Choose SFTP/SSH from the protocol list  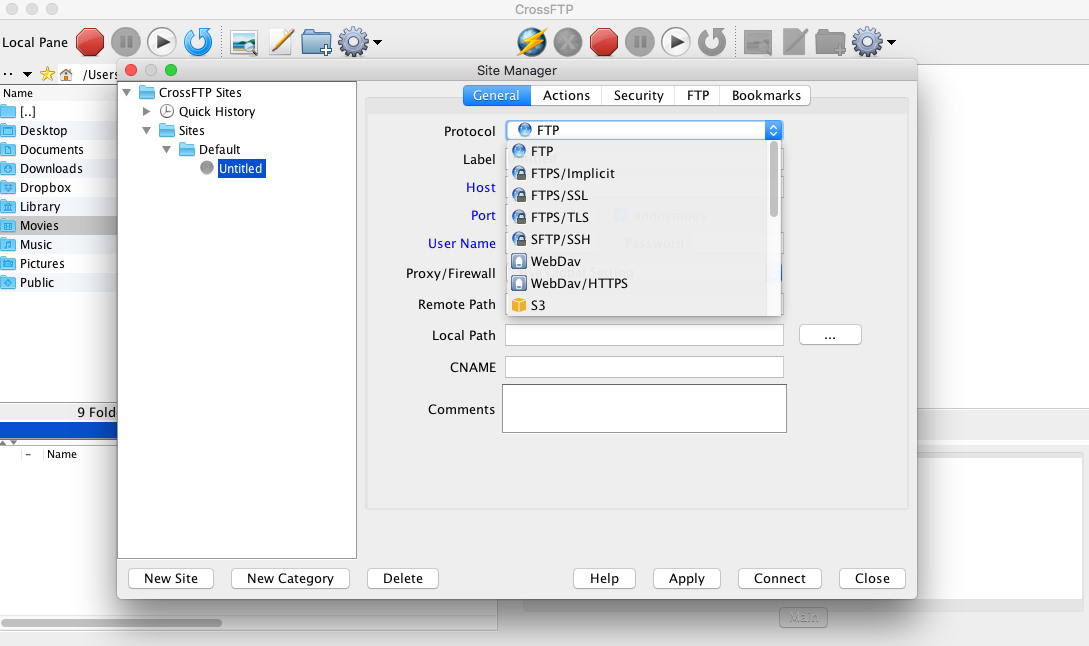[x=560, y=239]
